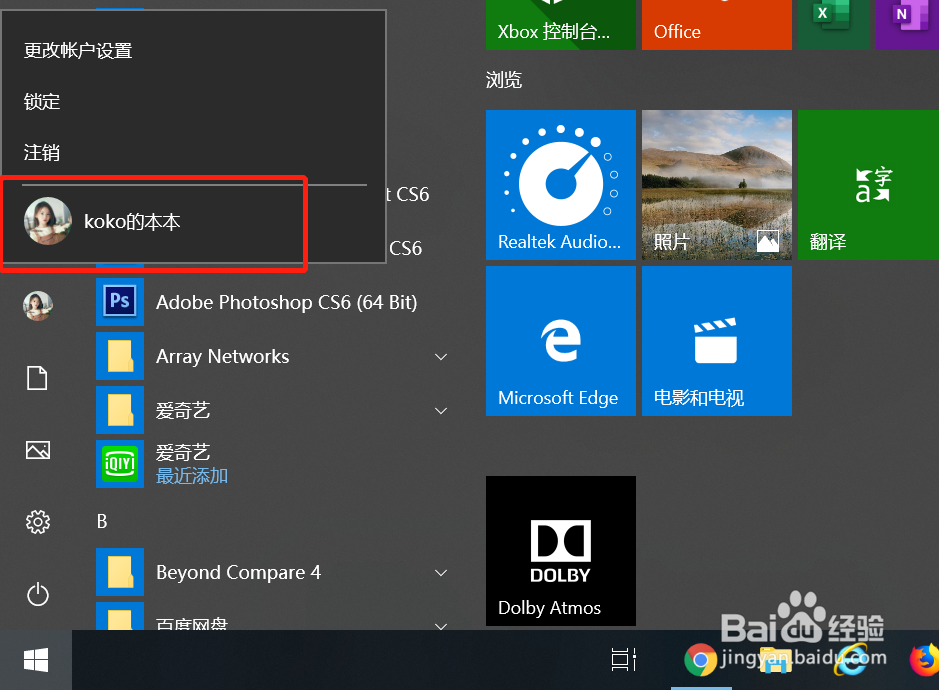Open the 电影和电视 tile
The width and height of the screenshot is (939, 690).
tap(716, 341)
